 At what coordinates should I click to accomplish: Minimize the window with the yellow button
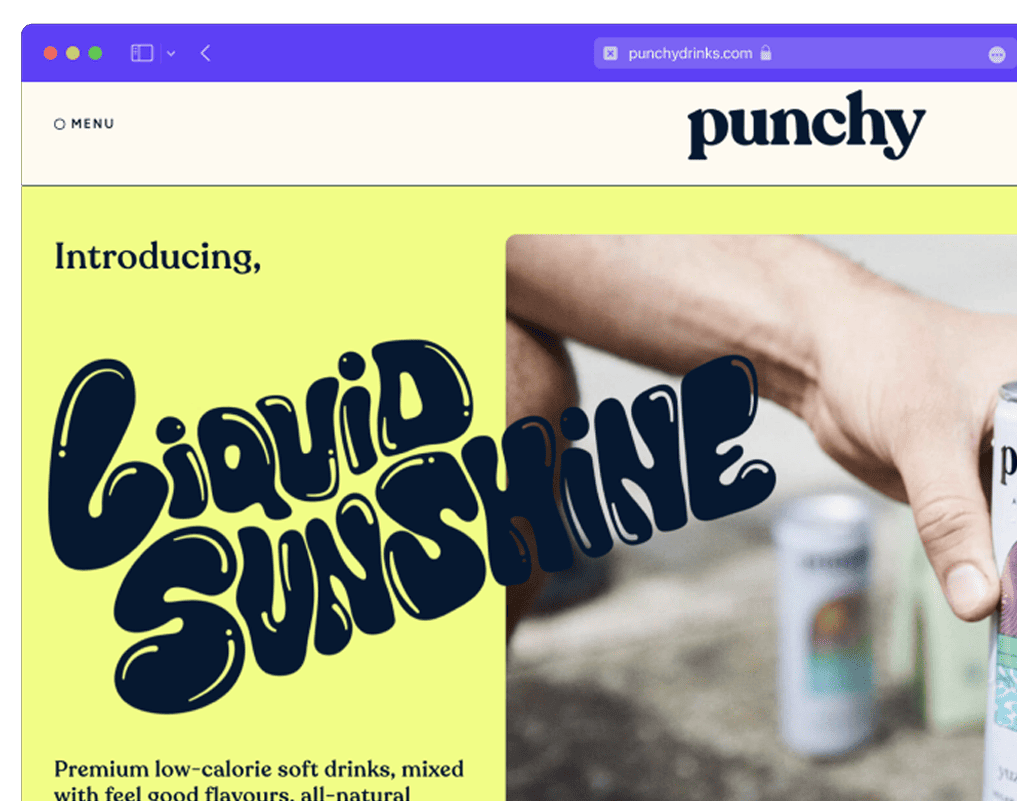(x=73, y=53)
